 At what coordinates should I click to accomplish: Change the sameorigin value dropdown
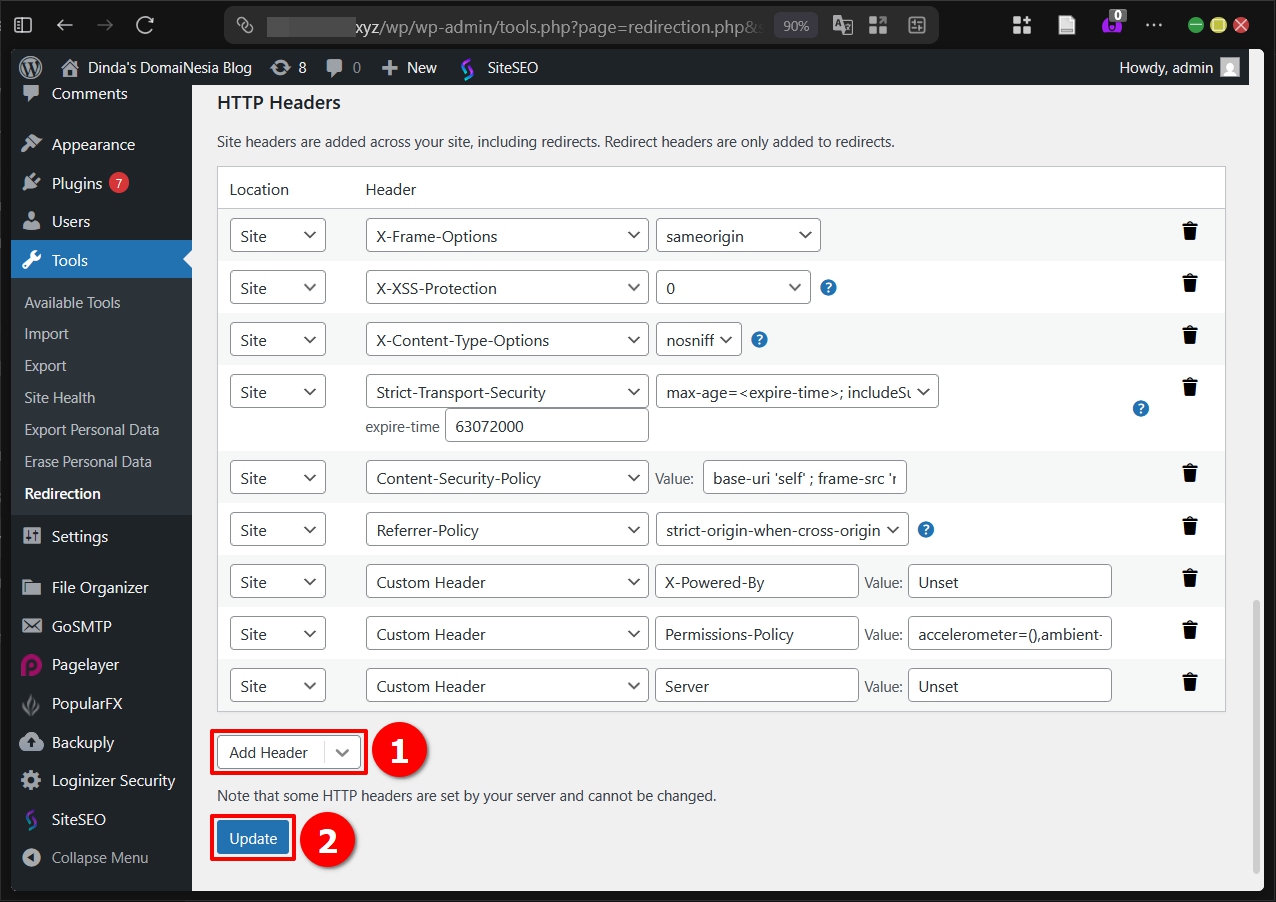pos(738,235)
